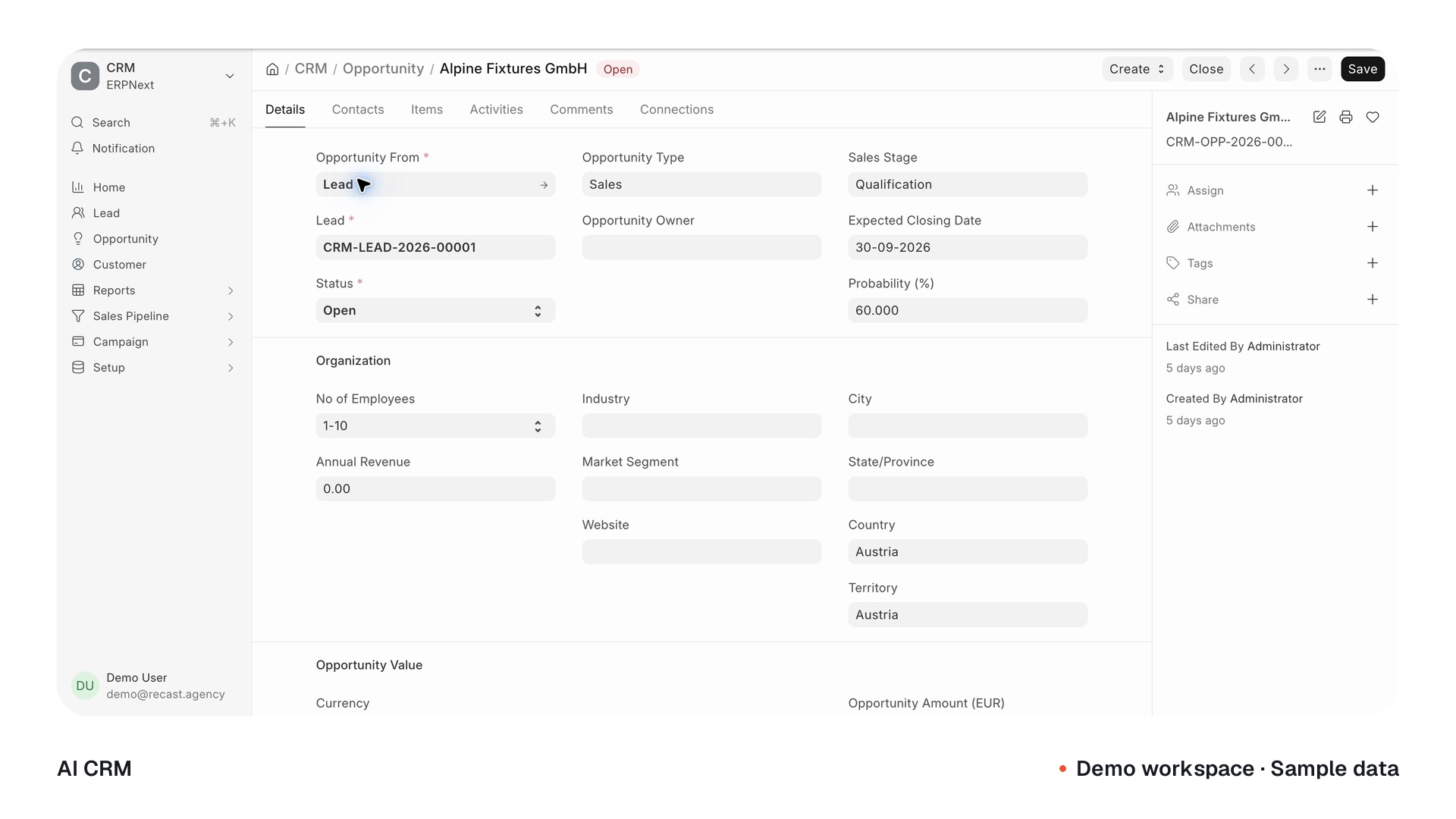This screenshot has height=819, width=1456.
Task: Click the empty Market Segment field
Action: tap(701, 488)
